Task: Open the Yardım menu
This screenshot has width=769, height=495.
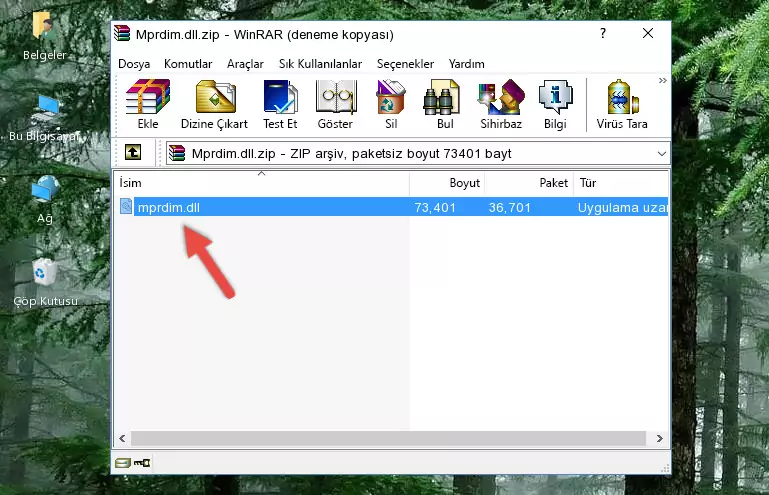Action: click(x=466, y=64)
